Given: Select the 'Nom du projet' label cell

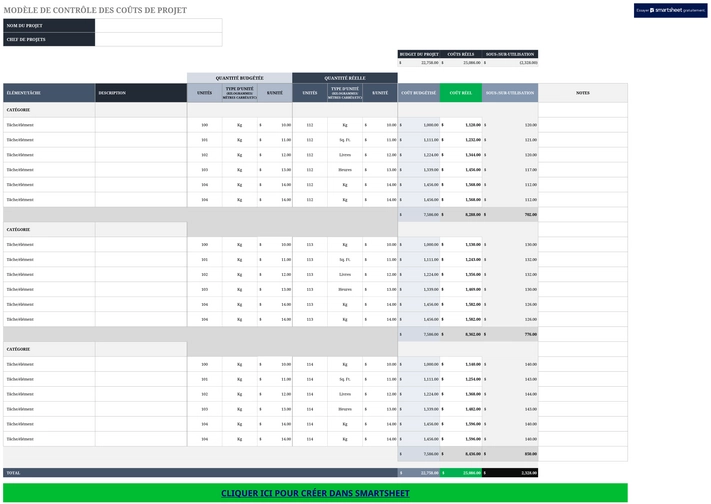Looking at the screenshot, I should [49, 25].
